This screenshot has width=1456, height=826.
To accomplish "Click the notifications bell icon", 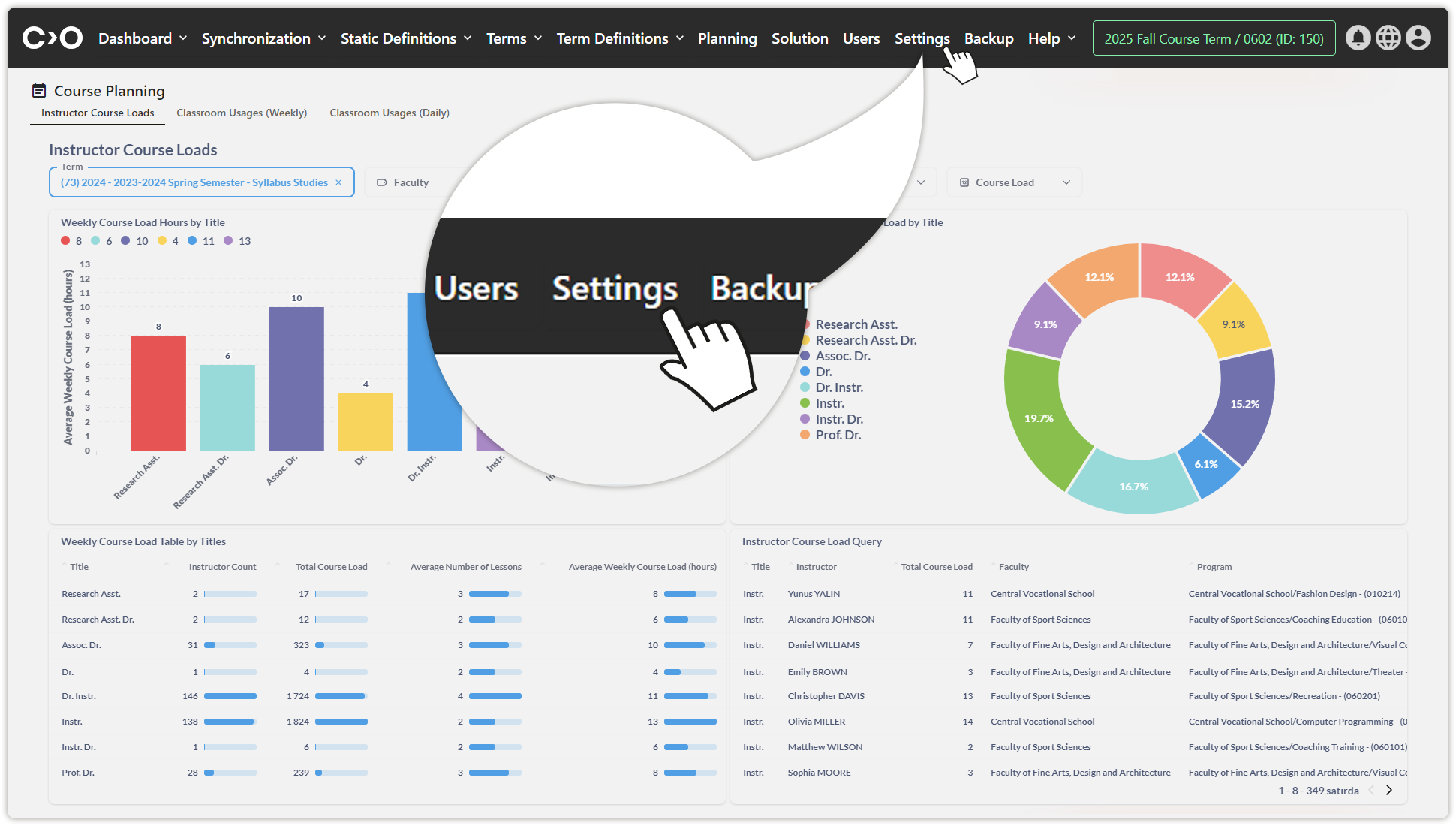I will coord(1358,38).
